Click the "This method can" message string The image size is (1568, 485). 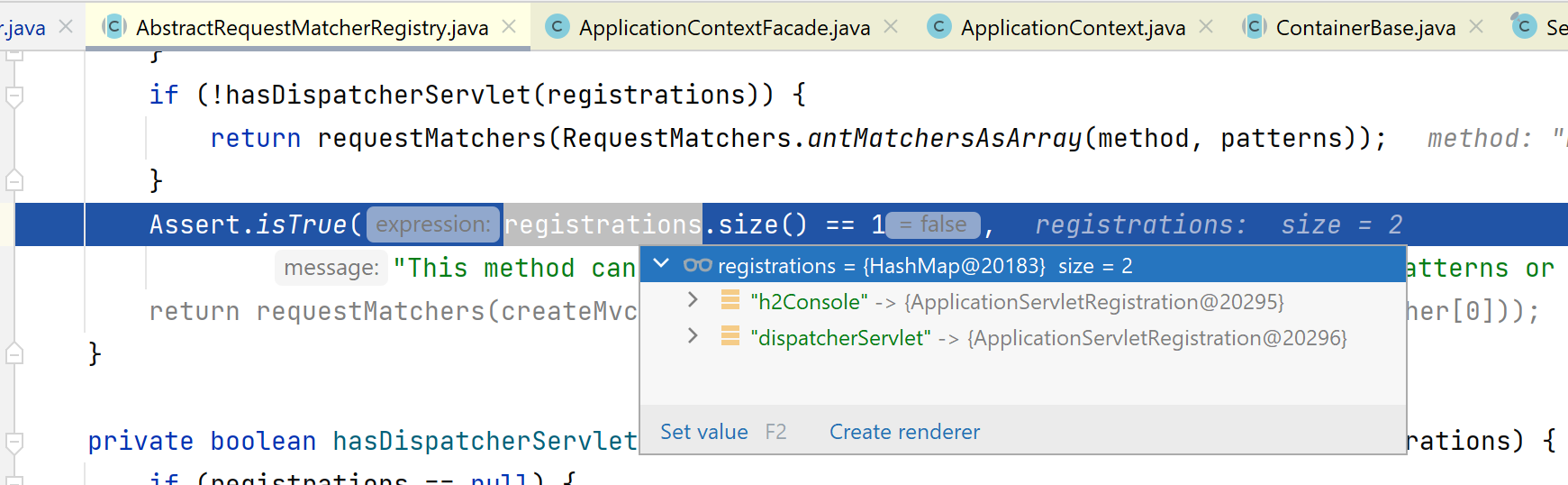(514, 268)
